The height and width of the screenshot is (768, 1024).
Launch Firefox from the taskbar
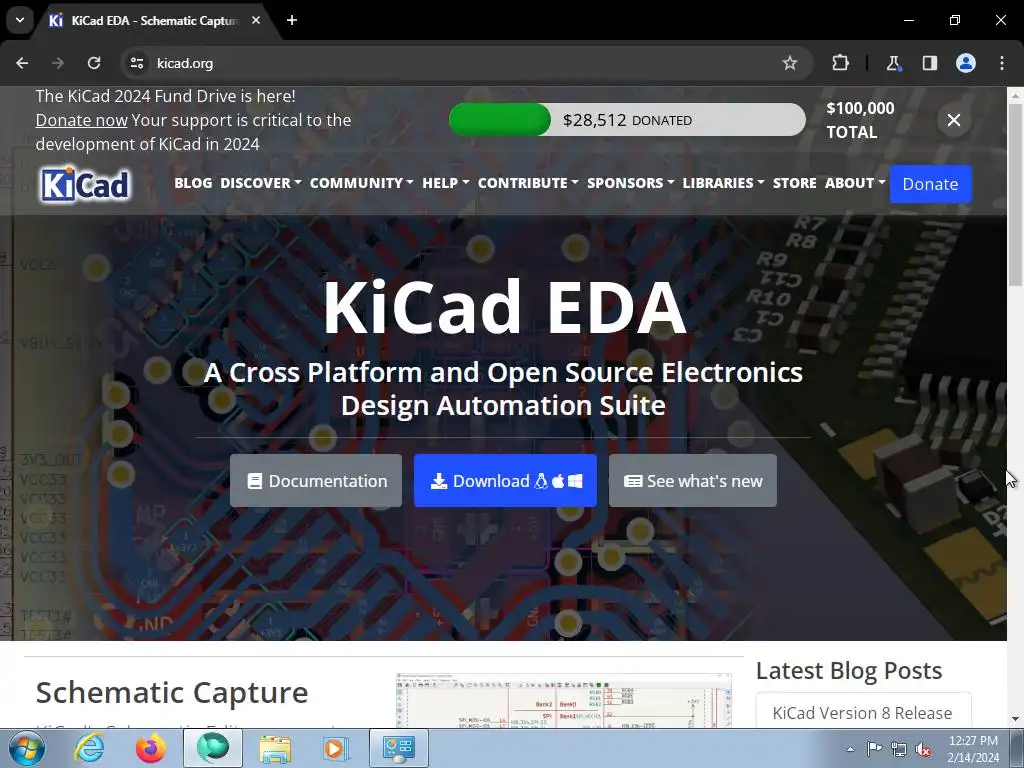pos(150,748)
